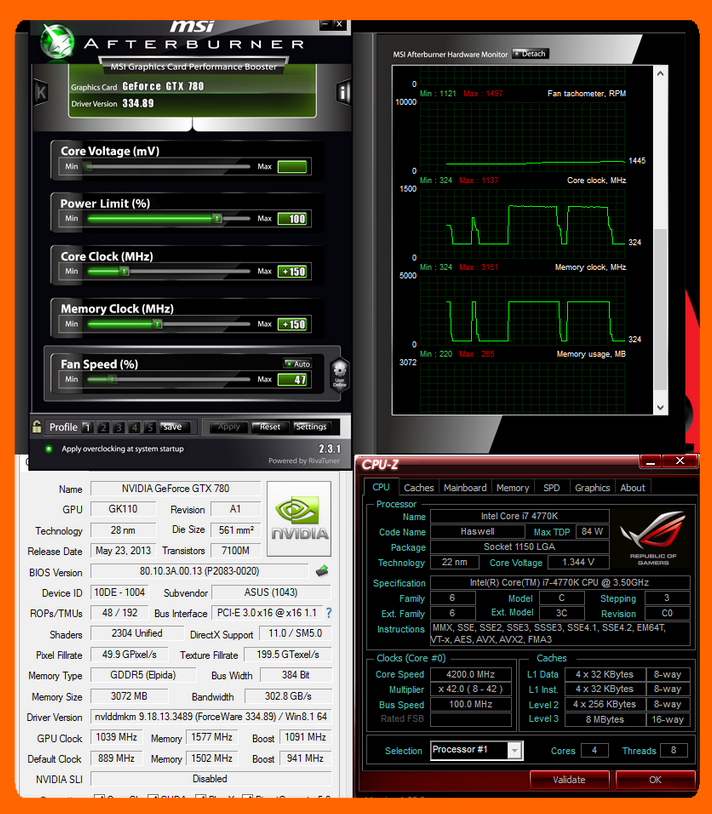
Task: Reset Afterburner settings to defaults
Action: click(x=270, y=427)
